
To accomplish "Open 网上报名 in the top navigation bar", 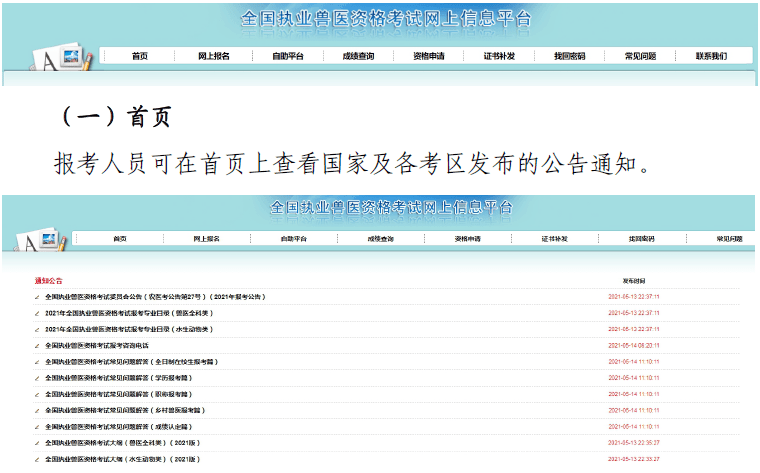I will click(x=214, y=56).
